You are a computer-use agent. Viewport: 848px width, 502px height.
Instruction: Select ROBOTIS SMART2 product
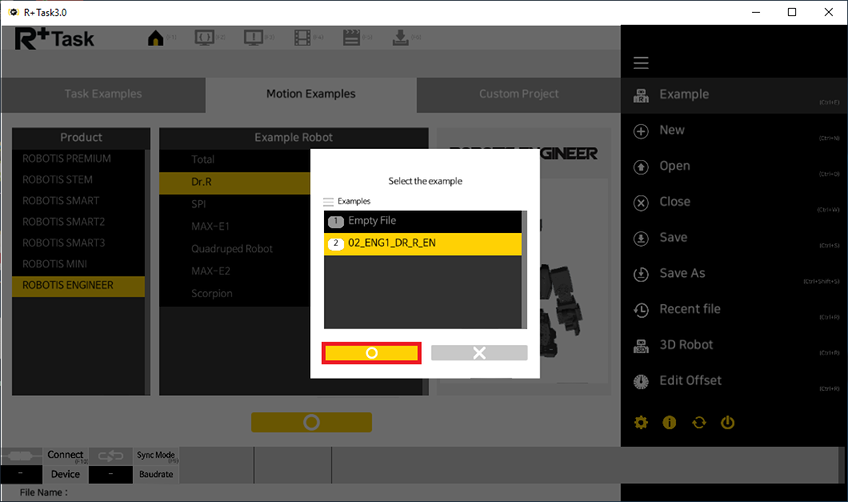click(x=78, y=222)
